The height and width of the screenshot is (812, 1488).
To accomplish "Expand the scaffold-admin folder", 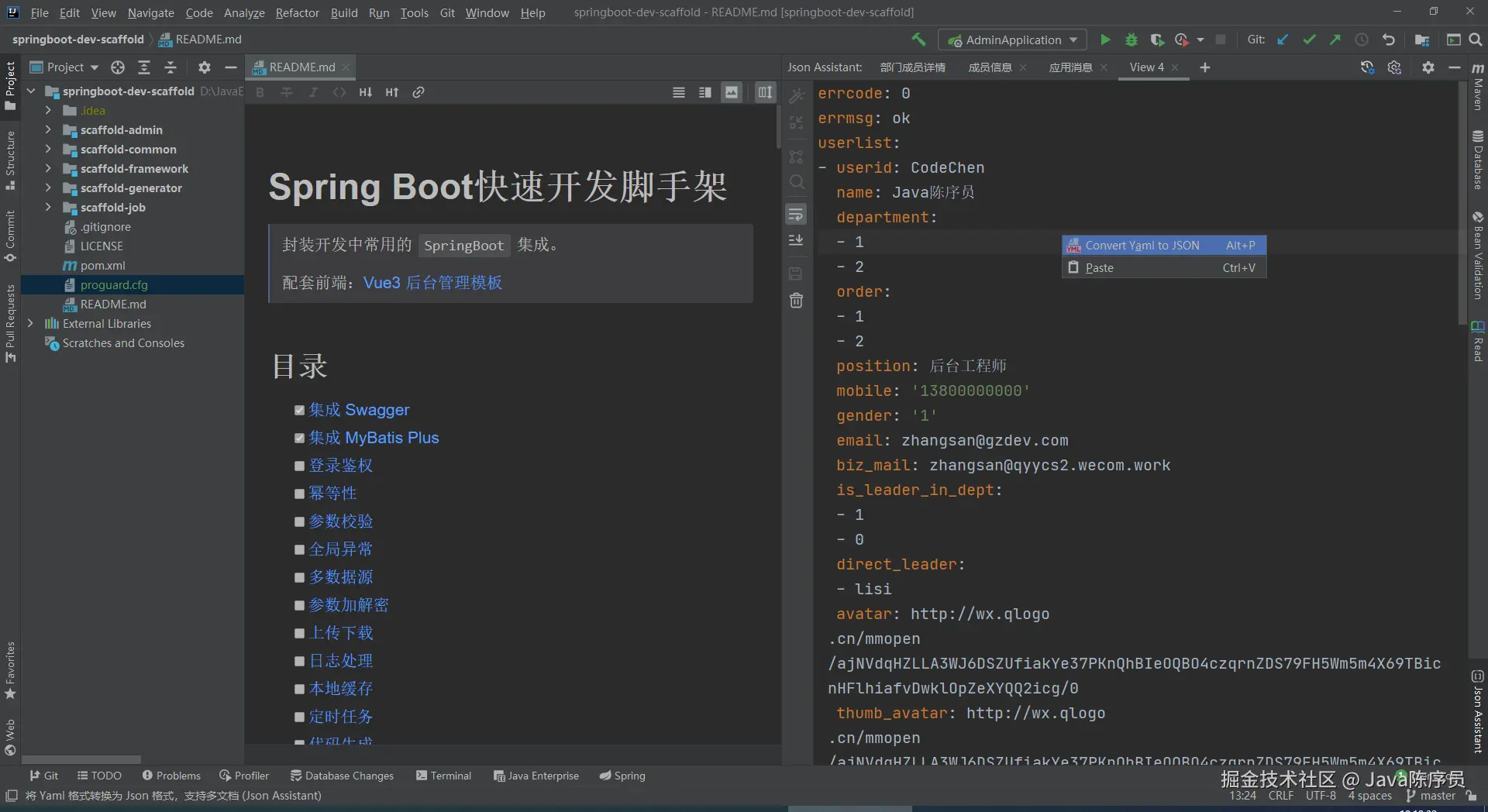I will [x=48, y=130].
